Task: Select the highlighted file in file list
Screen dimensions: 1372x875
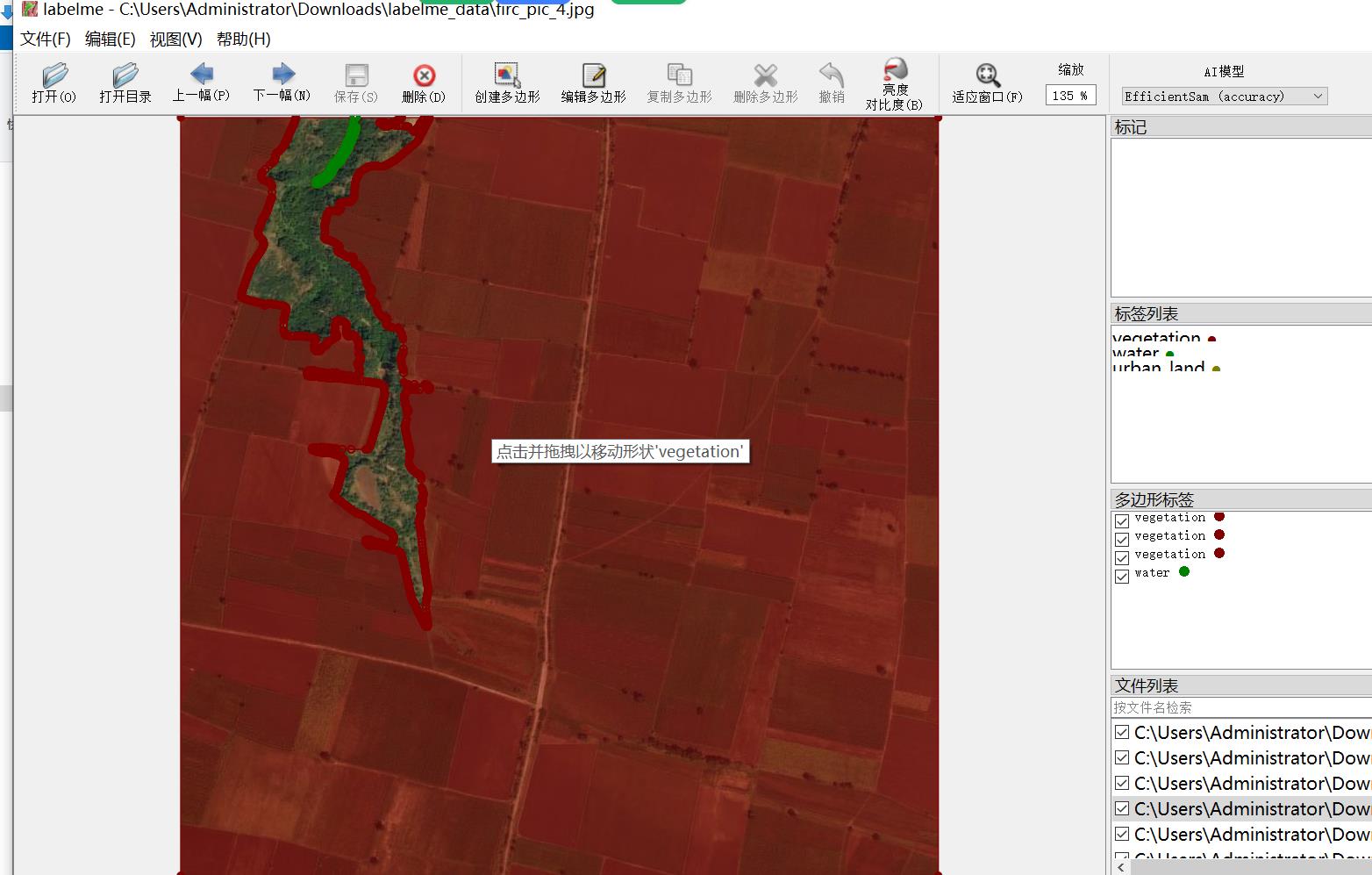Action: (x=1242, y=808)
